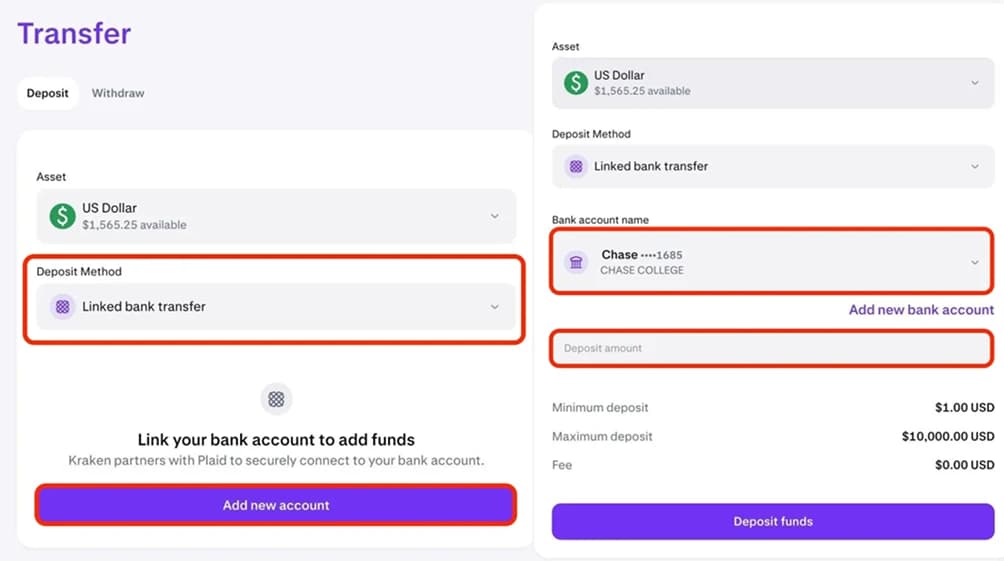The width and height of the screenshot is (1004, 561).
Task: Click the purple Plaid icon in left Deposit Method
Action: (x=63, y=307)
